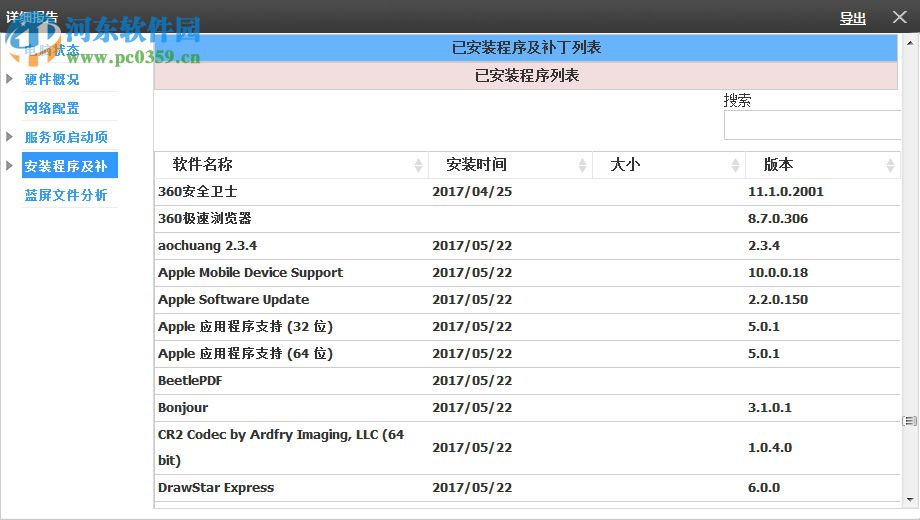Expand the 安装程序及补 tree arrow

[9, 166]
